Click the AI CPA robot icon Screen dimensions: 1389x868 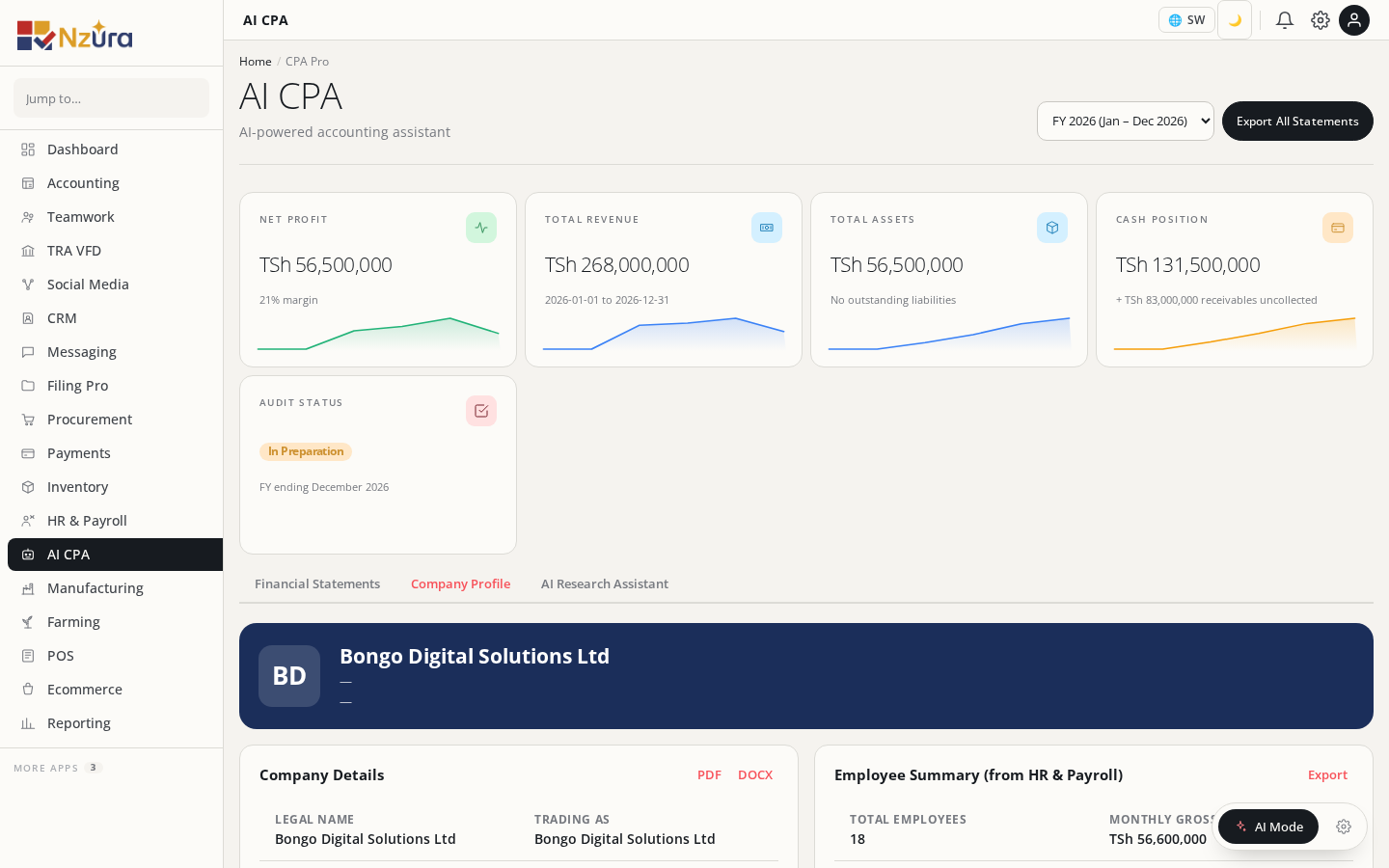(28, 555)
